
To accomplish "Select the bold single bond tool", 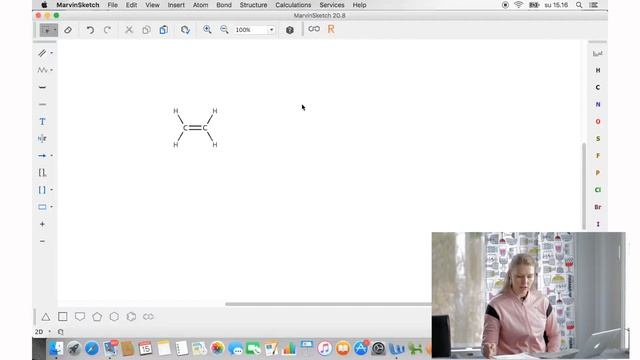I will coord(42,87).
